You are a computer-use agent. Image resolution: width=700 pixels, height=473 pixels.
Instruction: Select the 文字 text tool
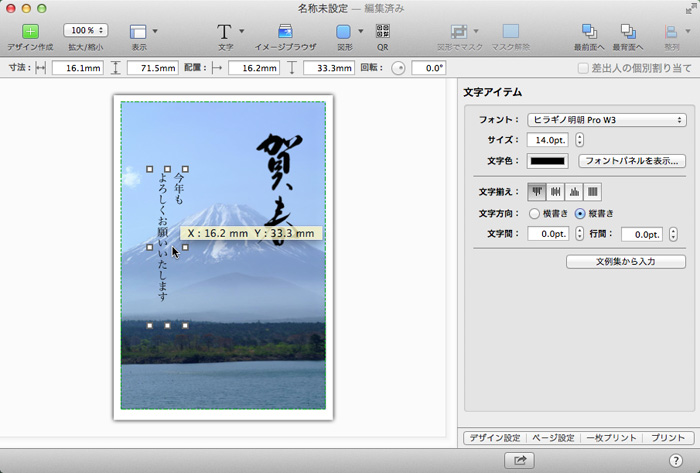[225, 32]
